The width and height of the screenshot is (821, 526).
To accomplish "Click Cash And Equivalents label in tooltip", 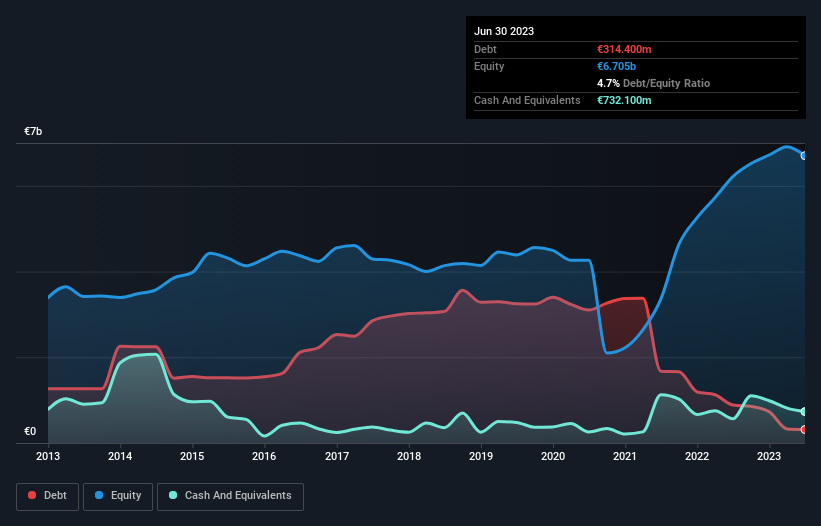I will tap(527, 100).
